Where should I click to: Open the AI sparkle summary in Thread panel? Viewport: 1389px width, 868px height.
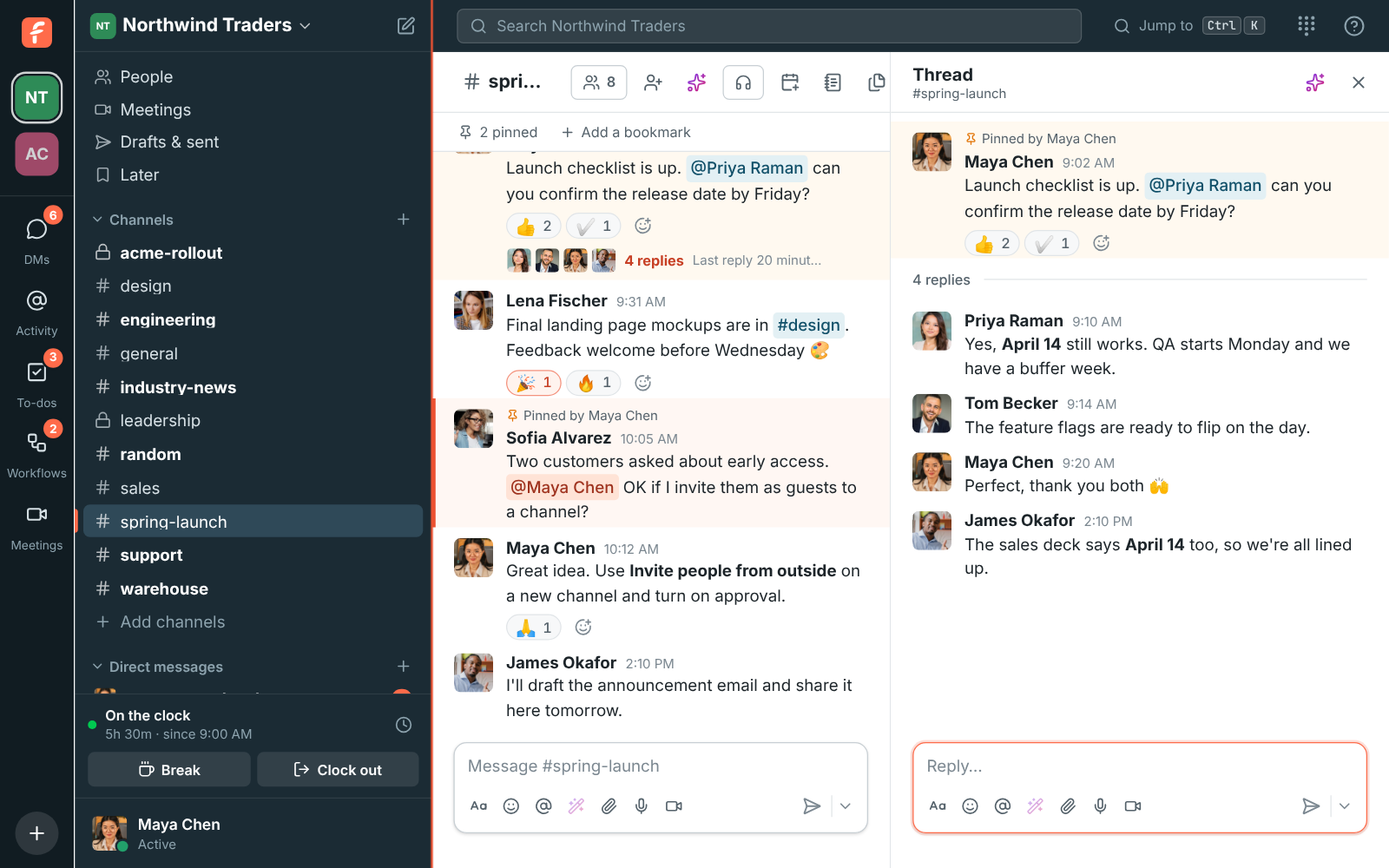tap(1315, 82)
